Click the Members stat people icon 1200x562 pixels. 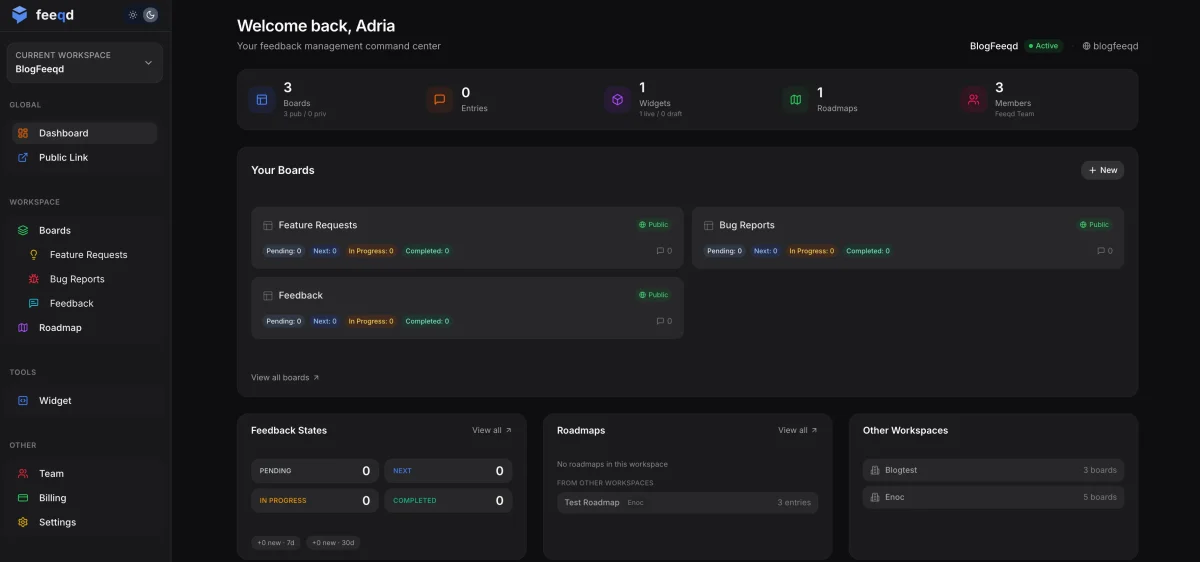(x=974, y=100)
